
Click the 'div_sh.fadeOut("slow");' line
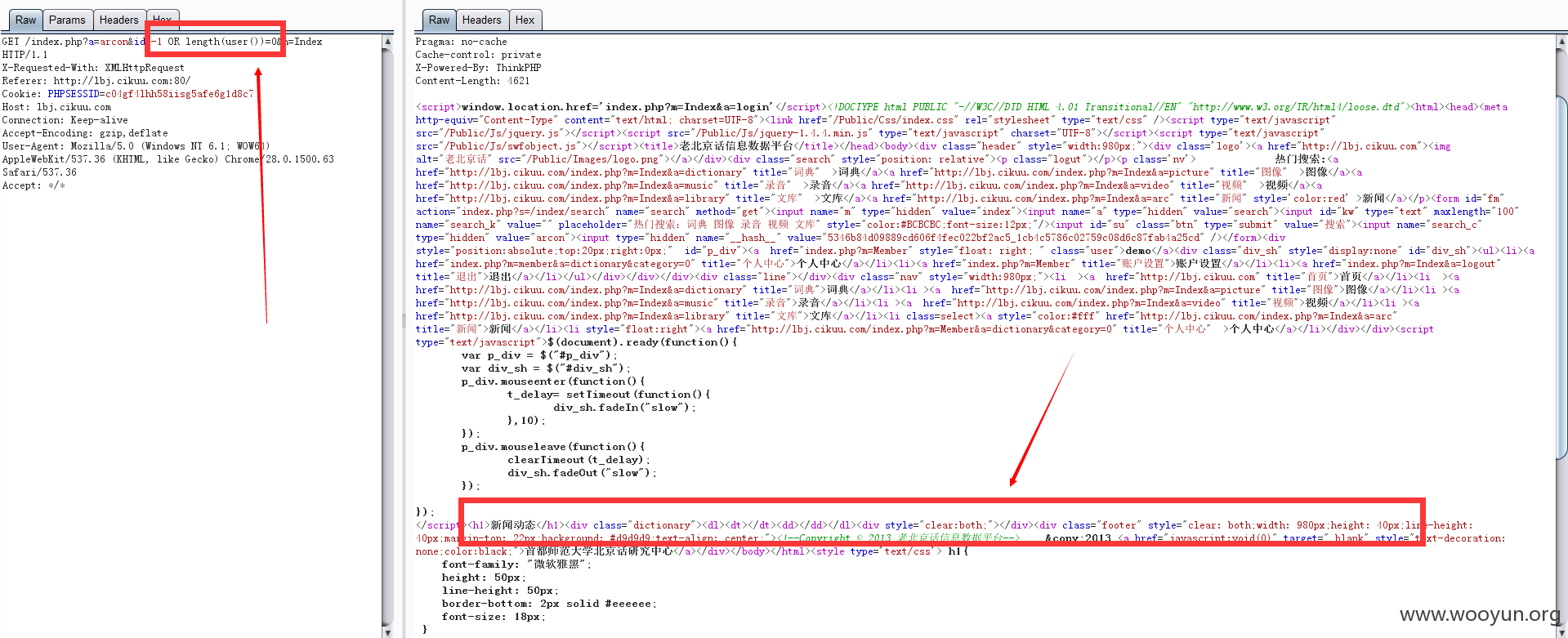pos(582,473)
